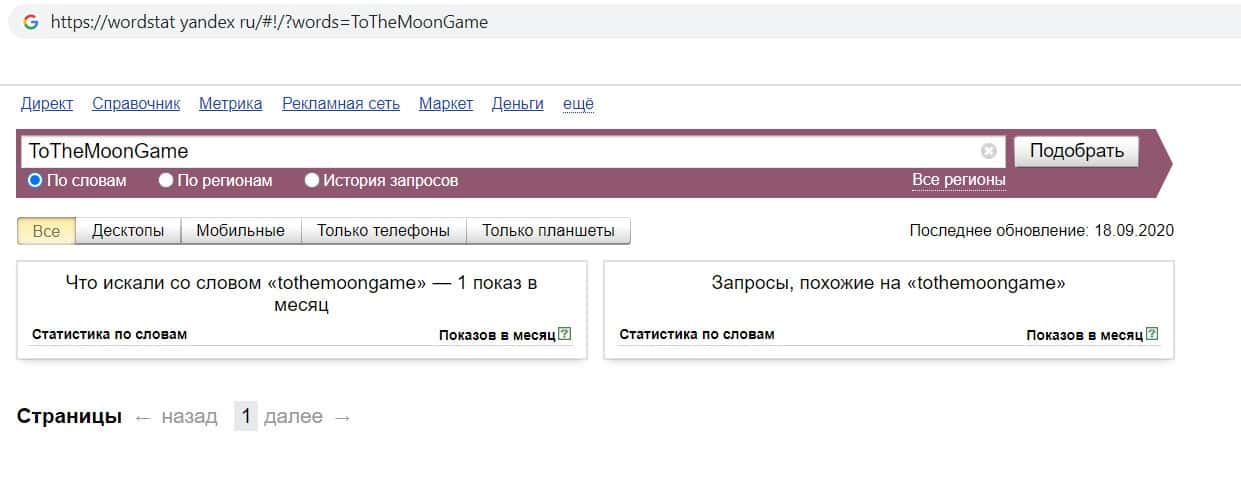Click help icon in right similar-queries panel
This screenshot has height=479, width=1241.
pyautogui.click(x=1152, y=334)
